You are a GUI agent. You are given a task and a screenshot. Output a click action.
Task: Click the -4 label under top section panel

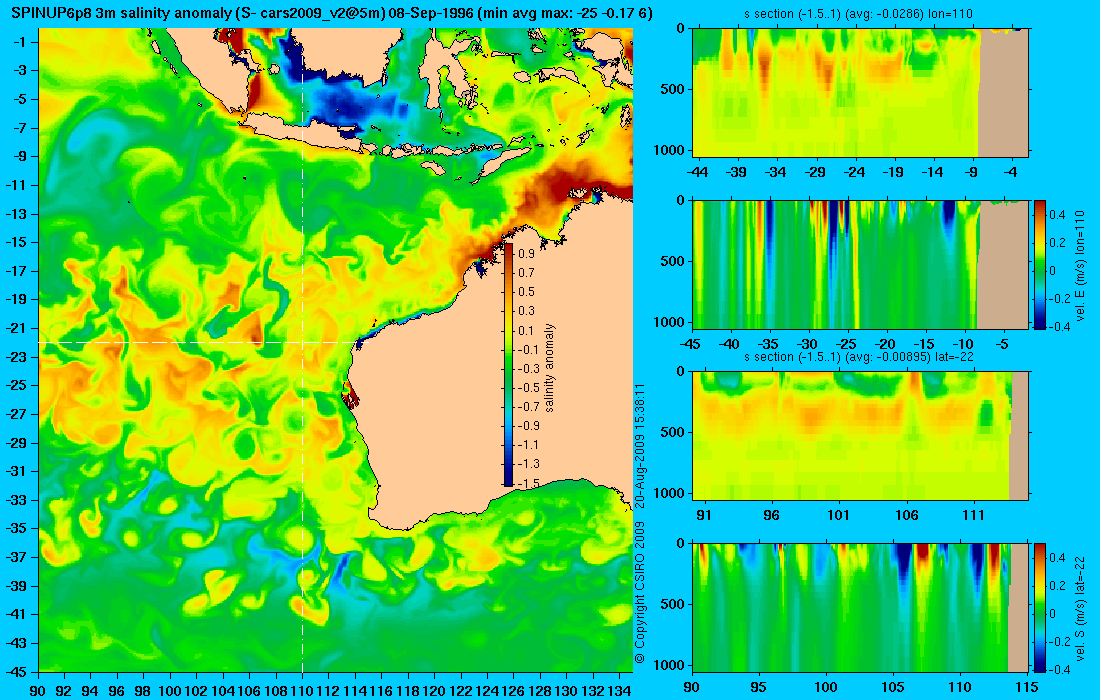tap(1010, 172)
